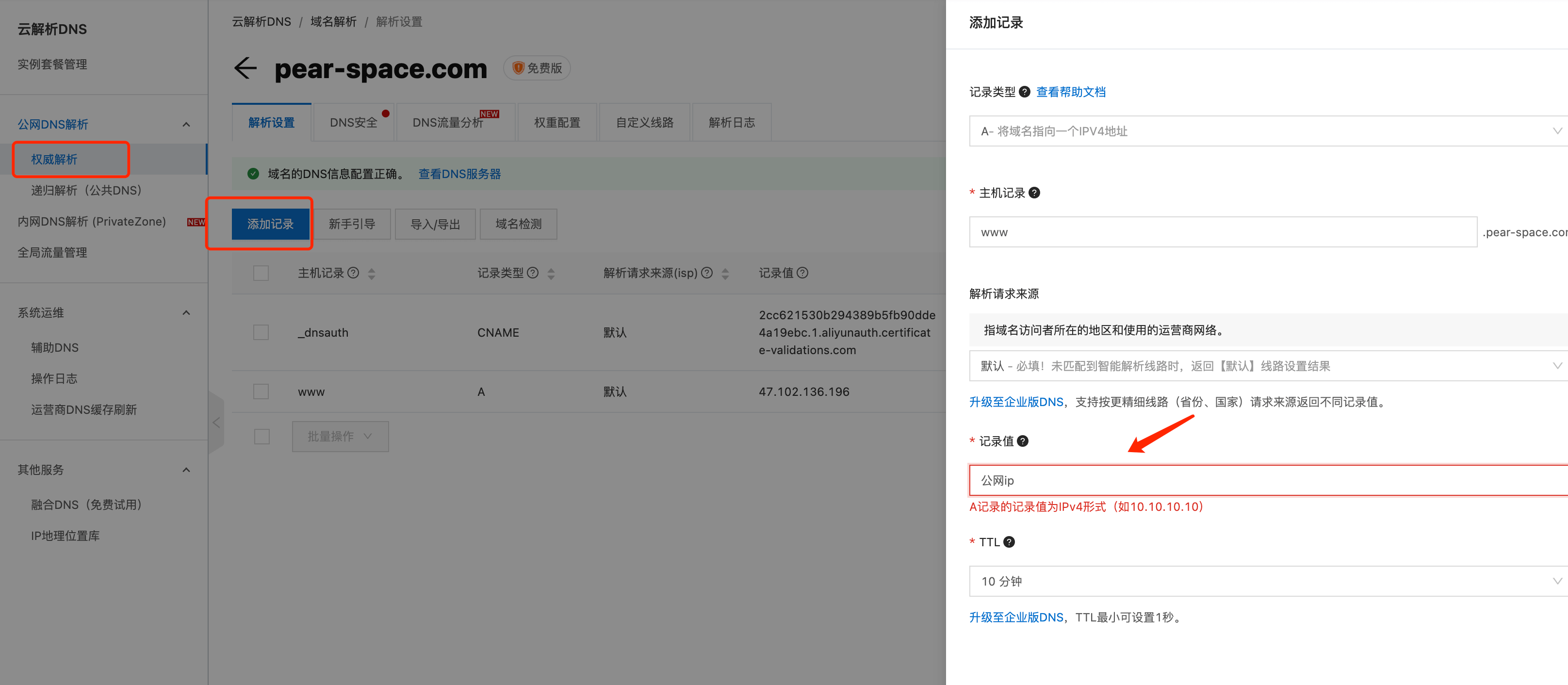Open 实例套餐管理 in the sidebar
1568x685 pixels.
tap(52, 64)
